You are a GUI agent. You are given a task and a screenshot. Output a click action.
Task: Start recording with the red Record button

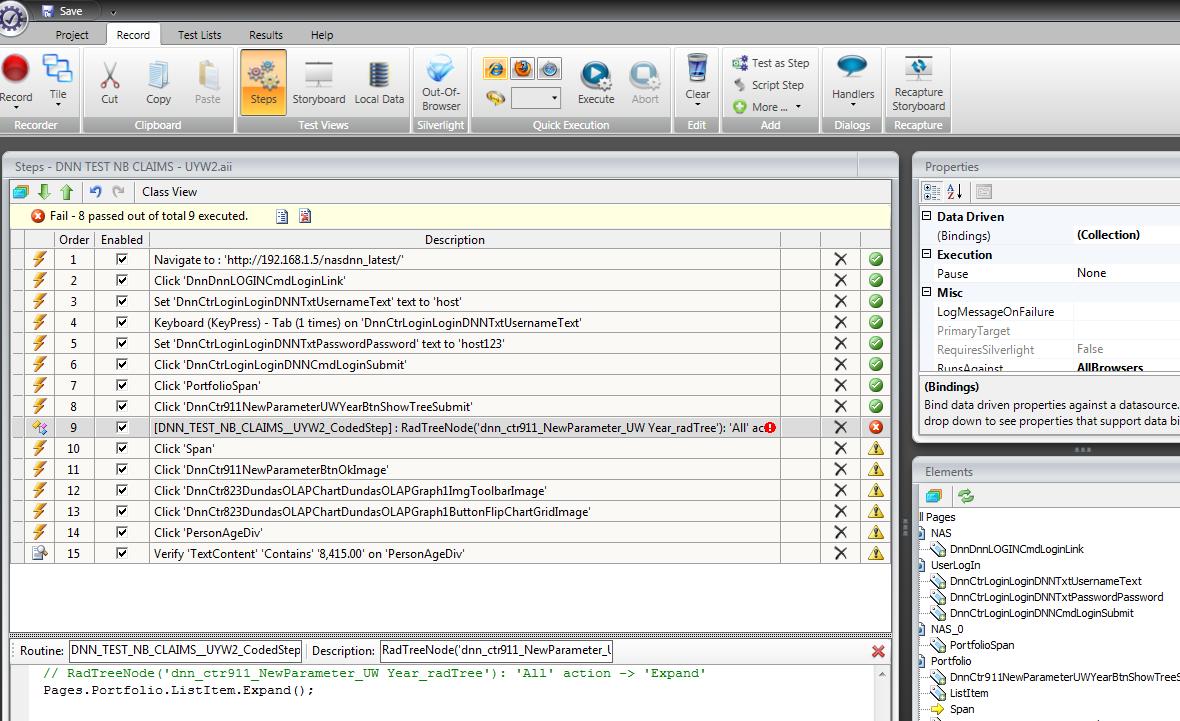click(x=15, y=70)
